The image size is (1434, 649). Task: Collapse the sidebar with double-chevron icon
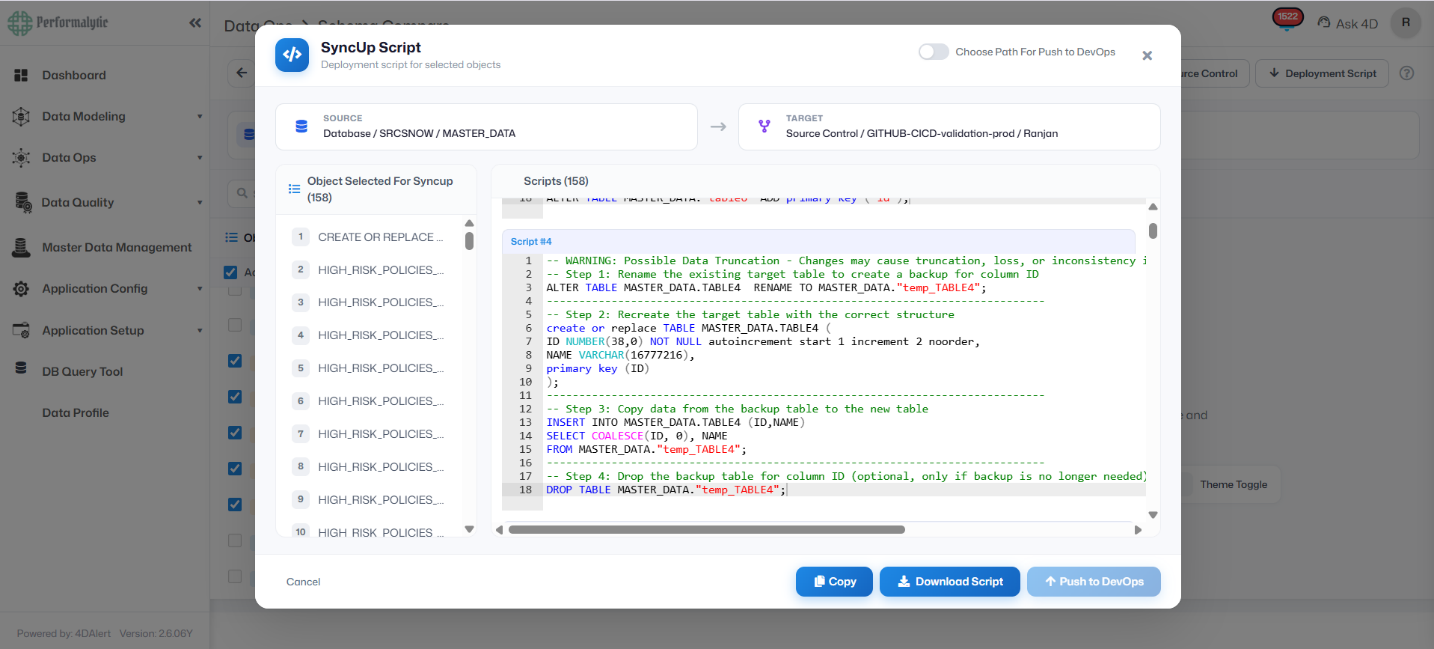tap(194, 23)
